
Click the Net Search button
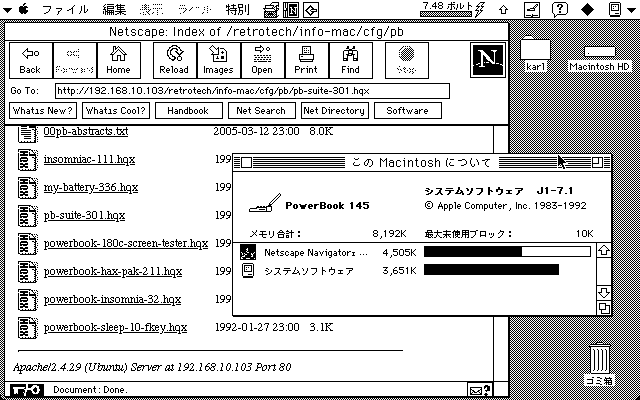tap(262, 111)
